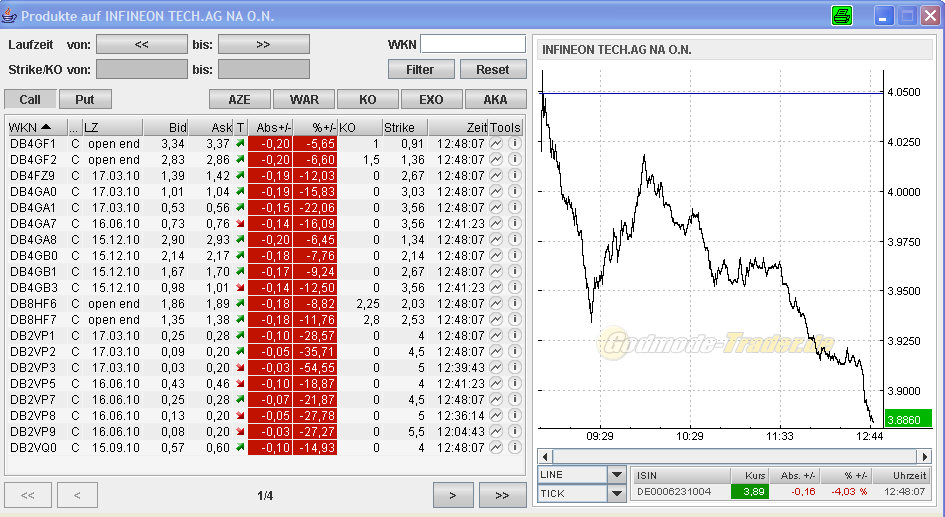Viewport: 945px width, 517px height.
Task: Focus the WKN input field
Action: [x=473, y=44]
